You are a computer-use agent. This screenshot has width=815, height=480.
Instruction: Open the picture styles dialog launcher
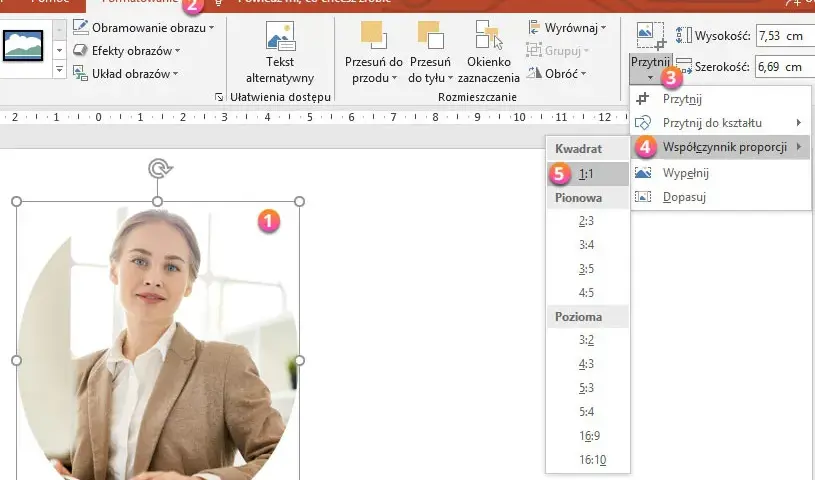pos(219,97)
